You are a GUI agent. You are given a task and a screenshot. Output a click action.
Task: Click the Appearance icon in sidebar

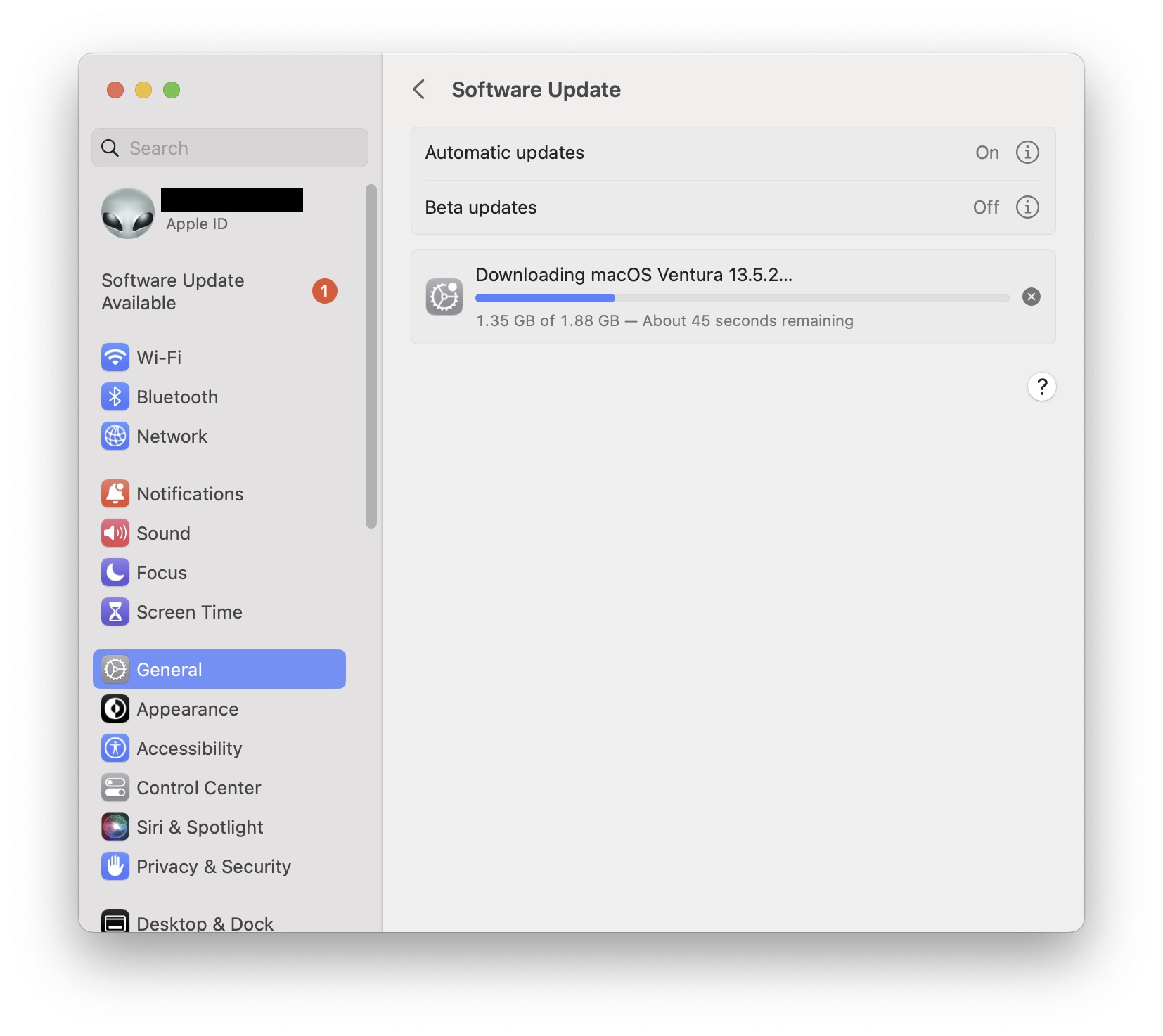point(115,708)
